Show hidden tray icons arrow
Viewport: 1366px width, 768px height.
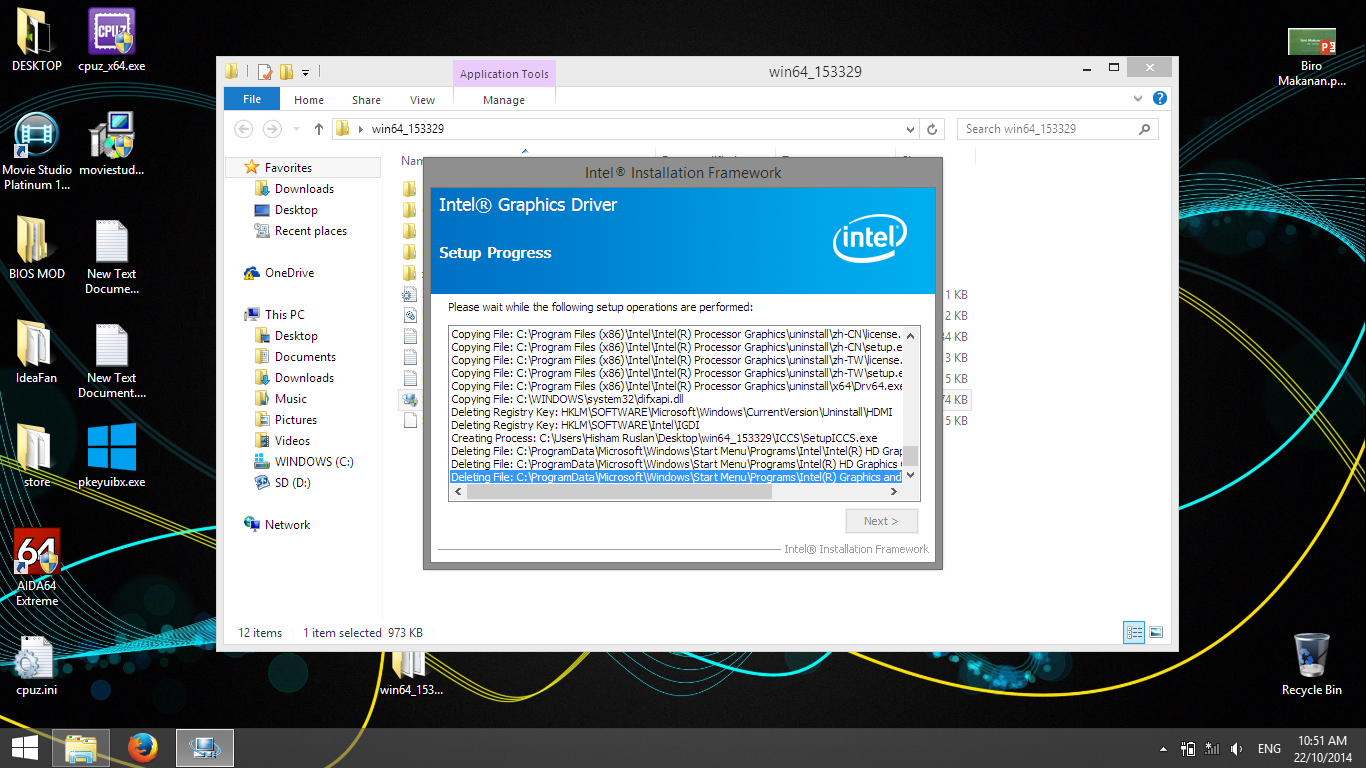[x=1162, y=749]
